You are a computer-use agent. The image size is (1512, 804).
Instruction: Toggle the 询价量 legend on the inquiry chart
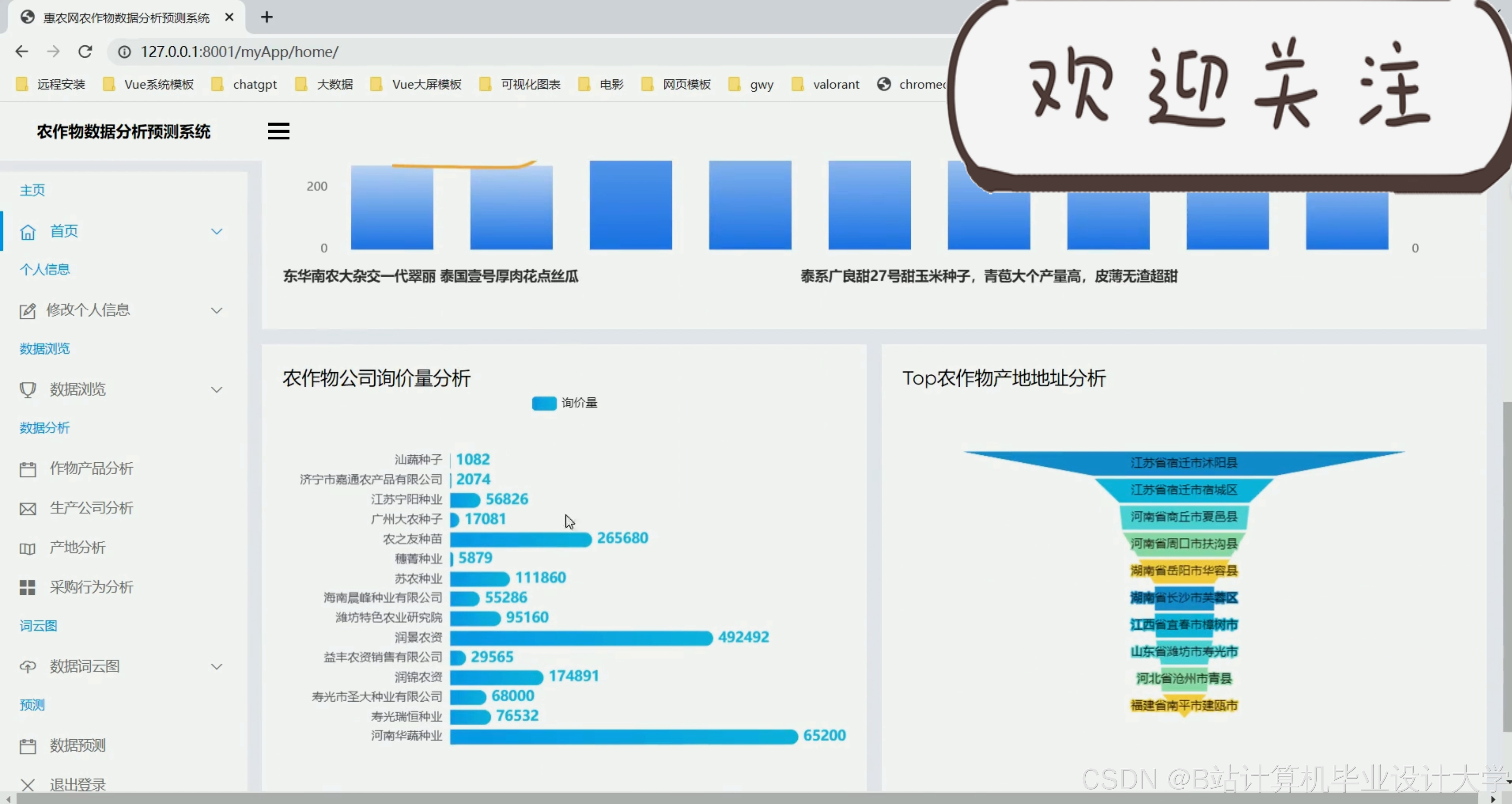564,403
